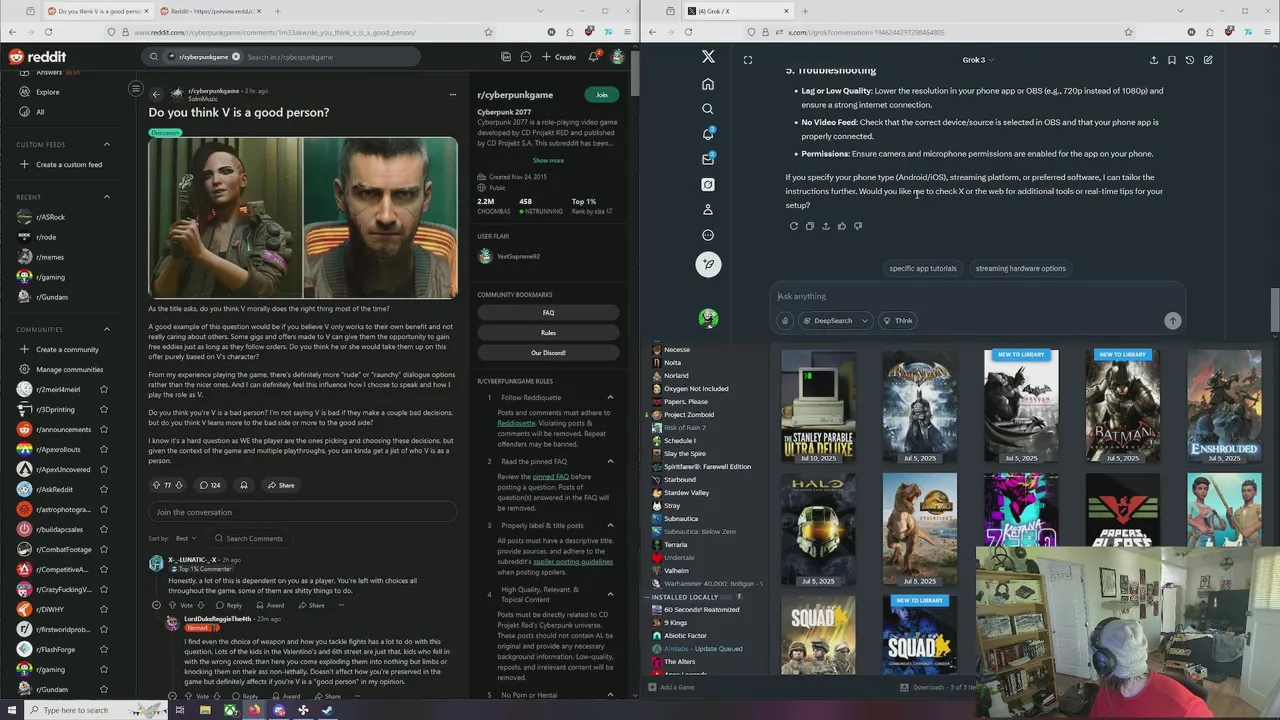
Task: Give an award to the post
Action: click(243, 485)
